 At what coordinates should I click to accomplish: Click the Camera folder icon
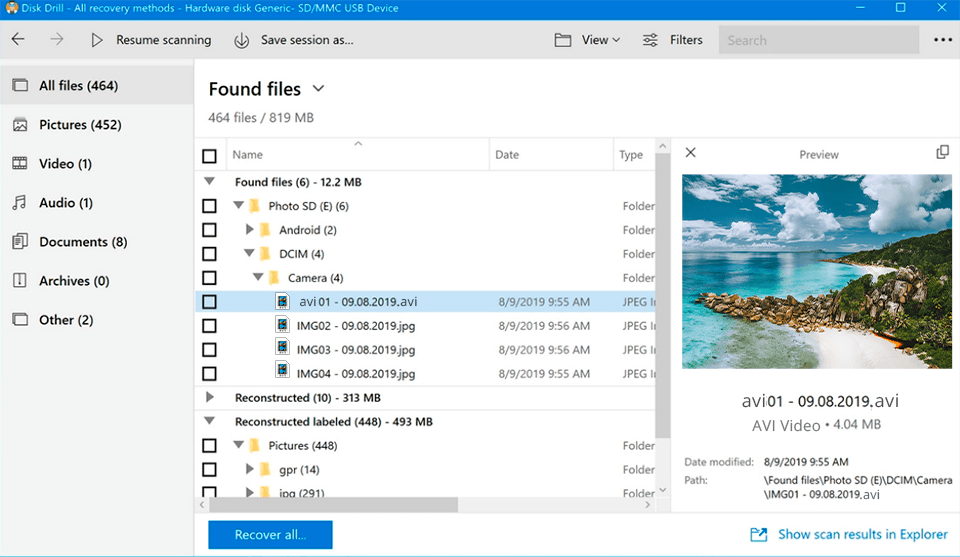tap(274, 277)
